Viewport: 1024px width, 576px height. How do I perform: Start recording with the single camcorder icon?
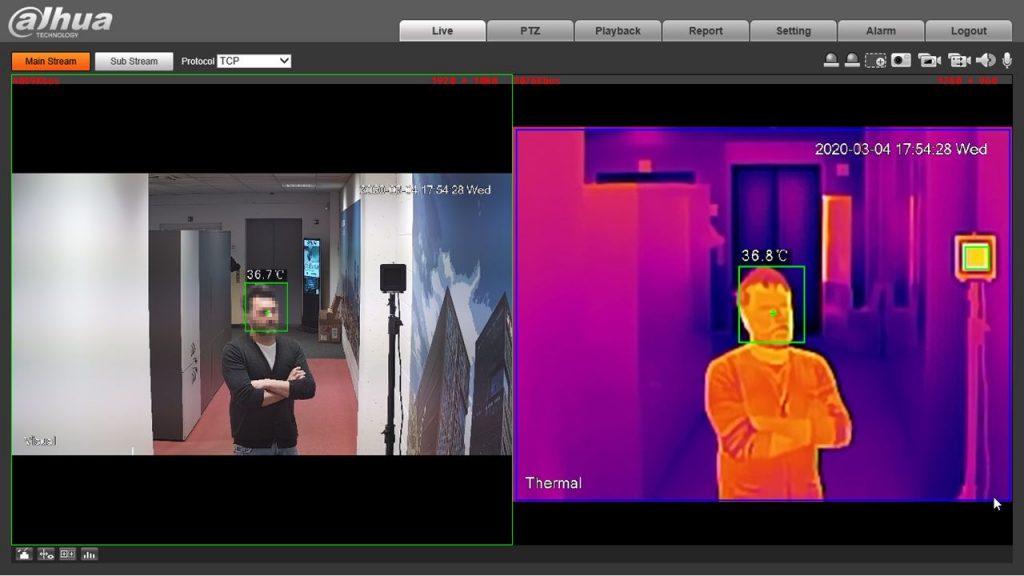pos(929,61)
